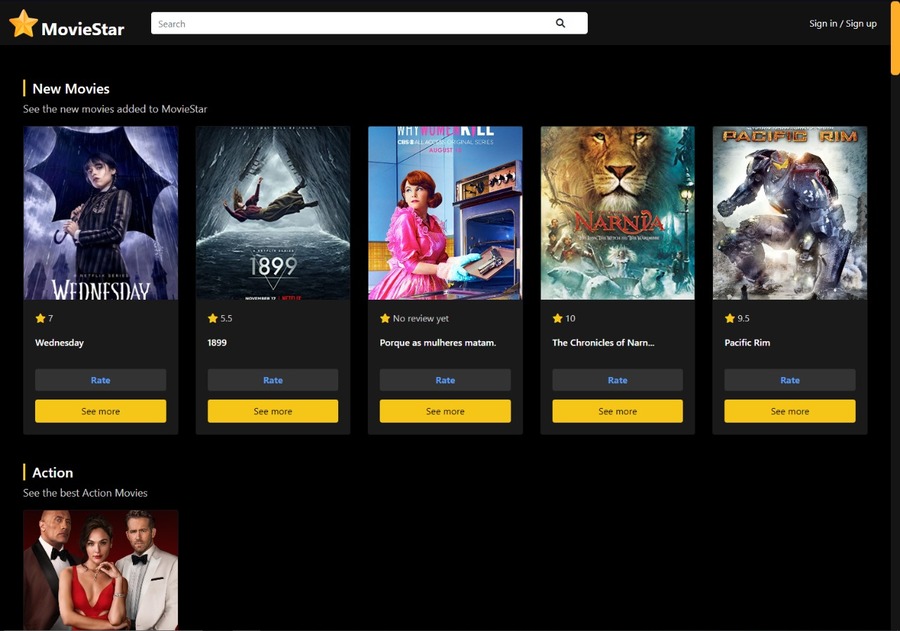
Task: See more about The Chronicles of Narnia
Action: click(x=617, y=411)
